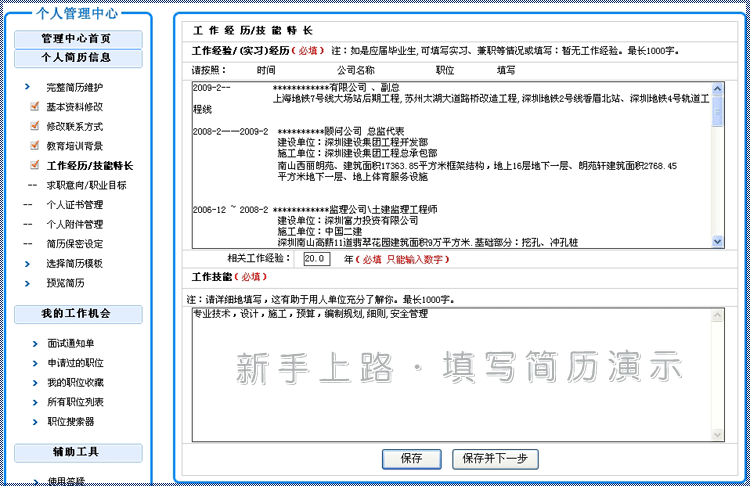Click 预览简历 link
The width and height of the screenshot is (750, 486).
(x=66, y=283)
